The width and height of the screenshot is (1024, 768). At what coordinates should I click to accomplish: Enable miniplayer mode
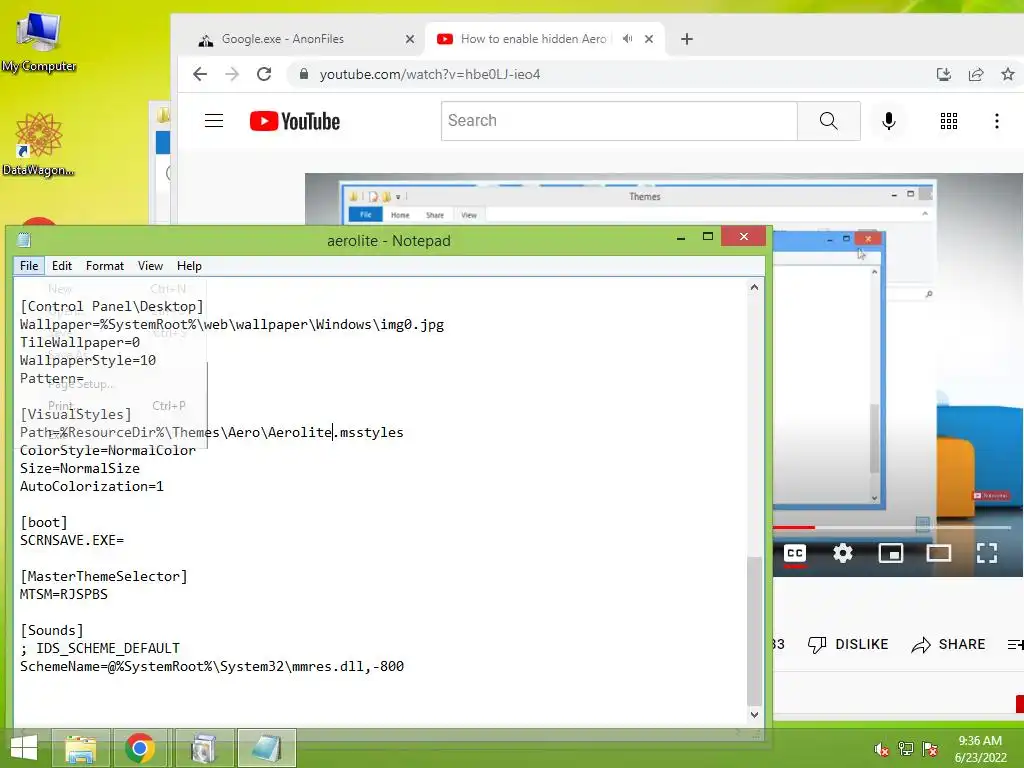point(891,553)
